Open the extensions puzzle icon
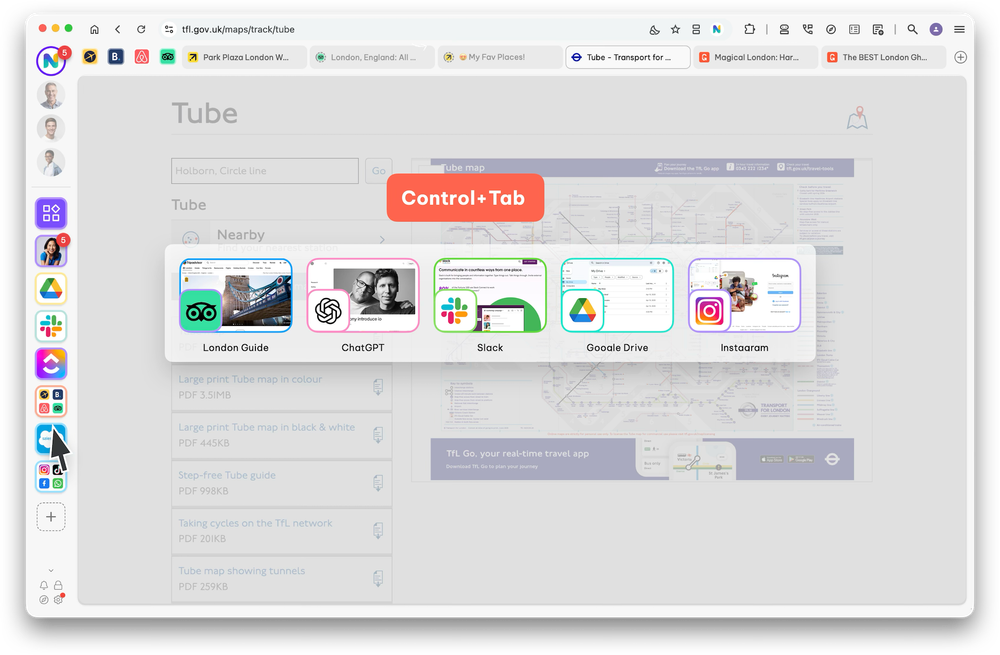 tap(750, 30)
